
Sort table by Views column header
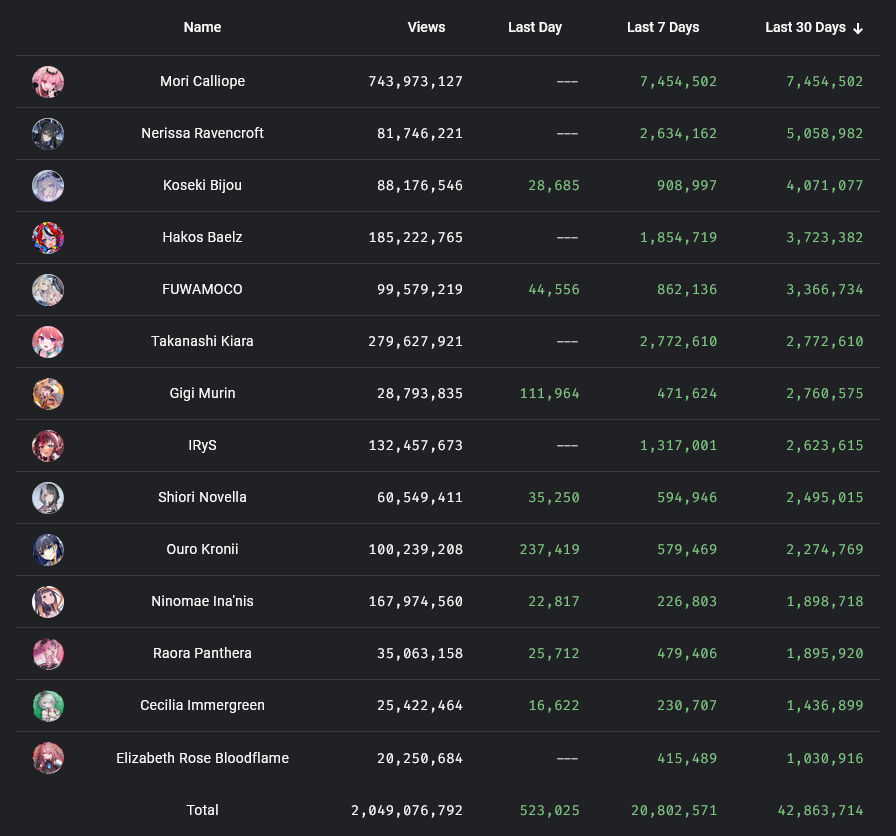(426, 28)
